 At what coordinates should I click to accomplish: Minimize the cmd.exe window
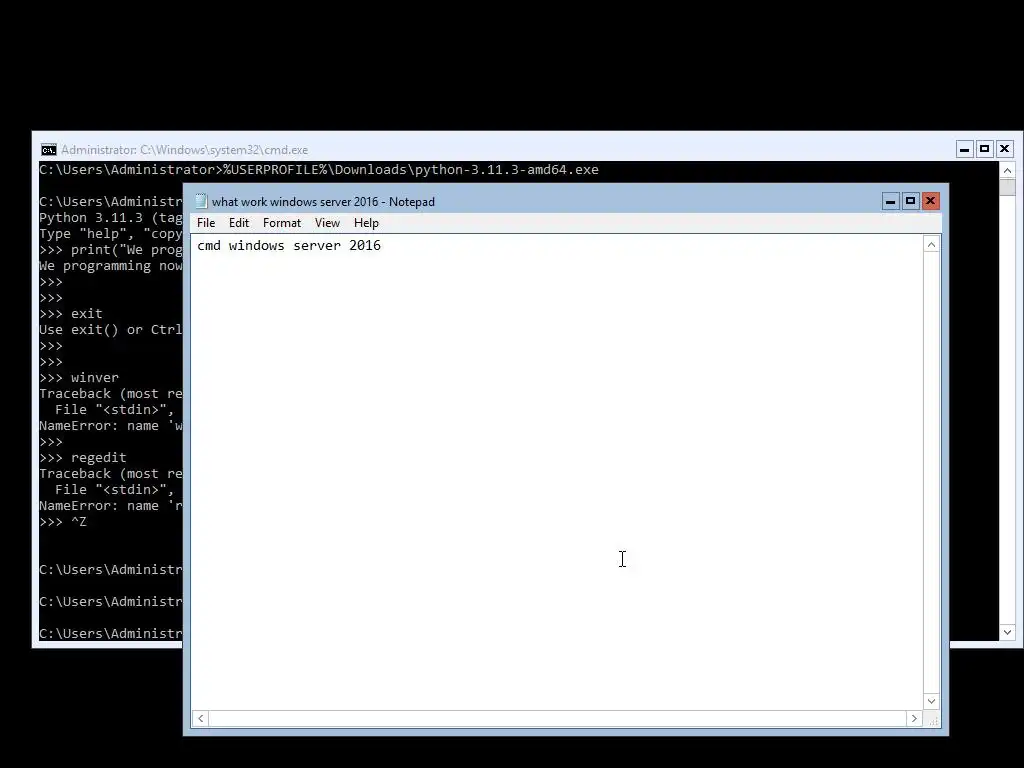[x=965, y=150]
